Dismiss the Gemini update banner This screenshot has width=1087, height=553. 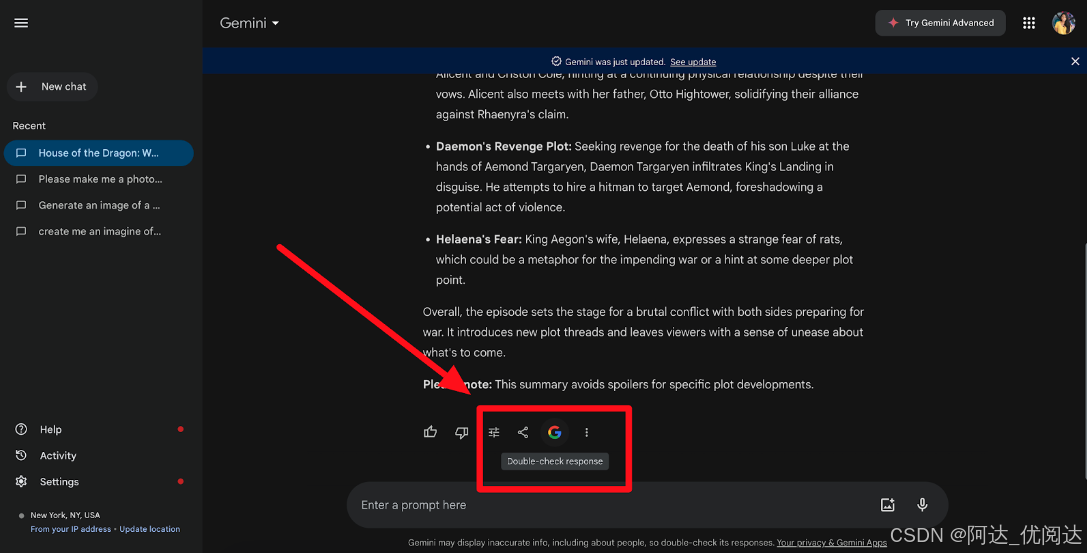[x=1075, y=62]
